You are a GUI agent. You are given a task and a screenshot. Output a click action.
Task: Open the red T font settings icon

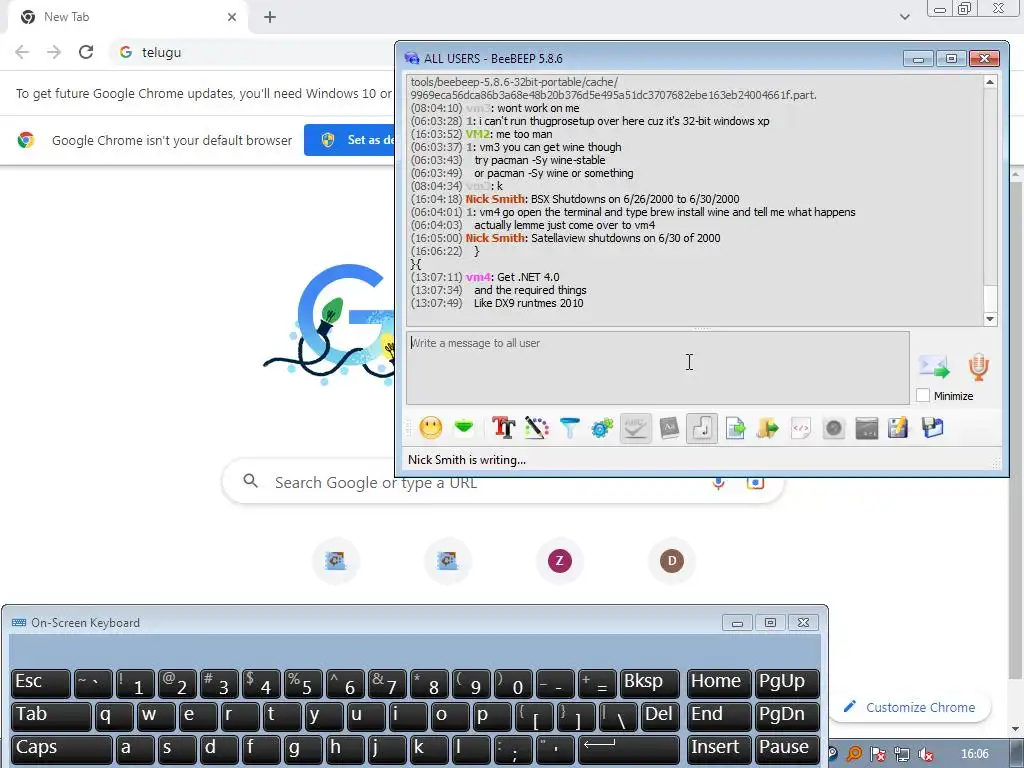point(504,428)
